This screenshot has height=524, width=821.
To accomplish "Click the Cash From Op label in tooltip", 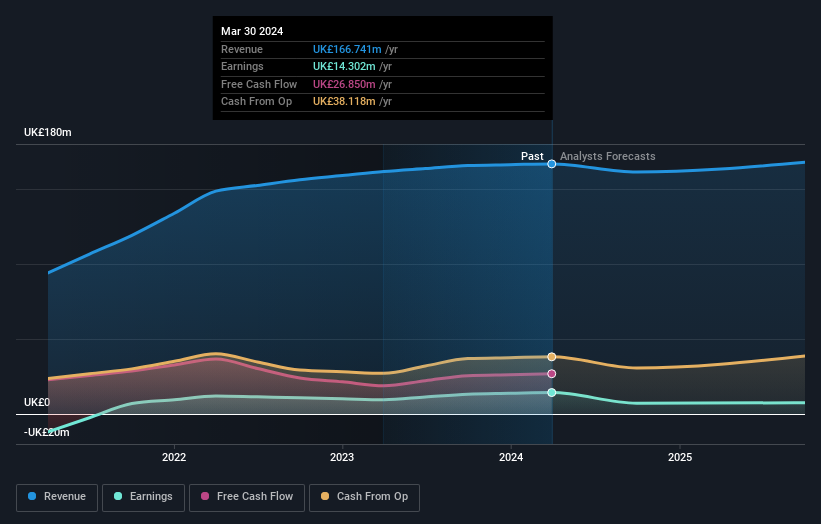I will click(x=257, y=102).
